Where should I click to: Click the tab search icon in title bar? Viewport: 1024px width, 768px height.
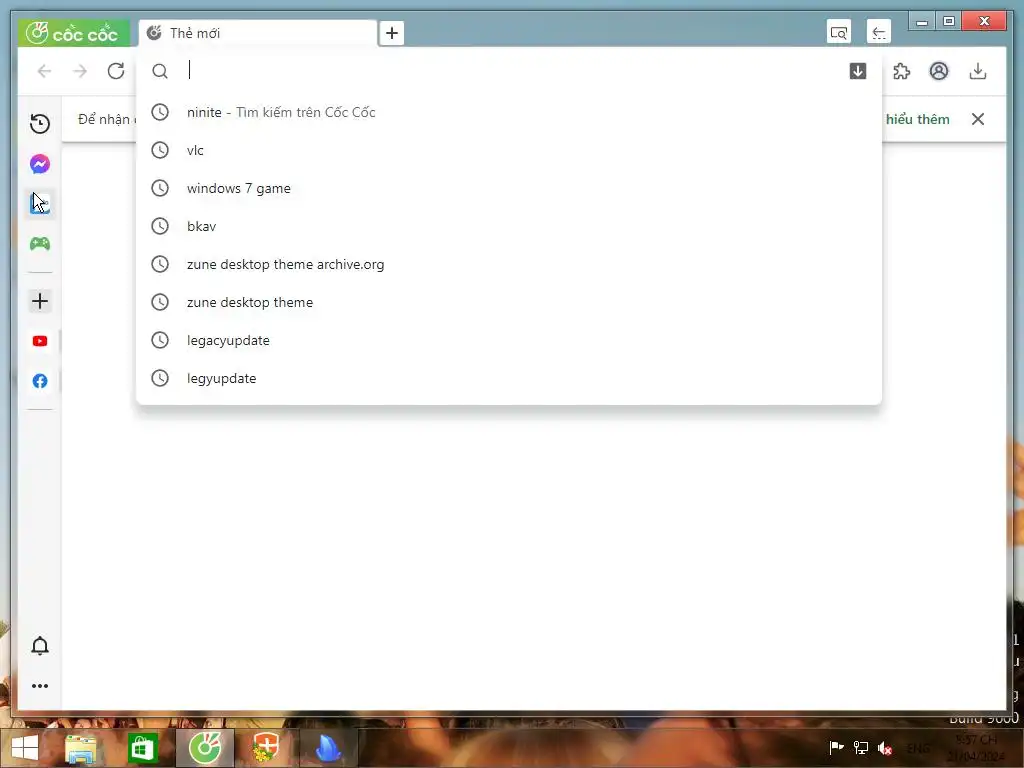(x=839, y=32)
